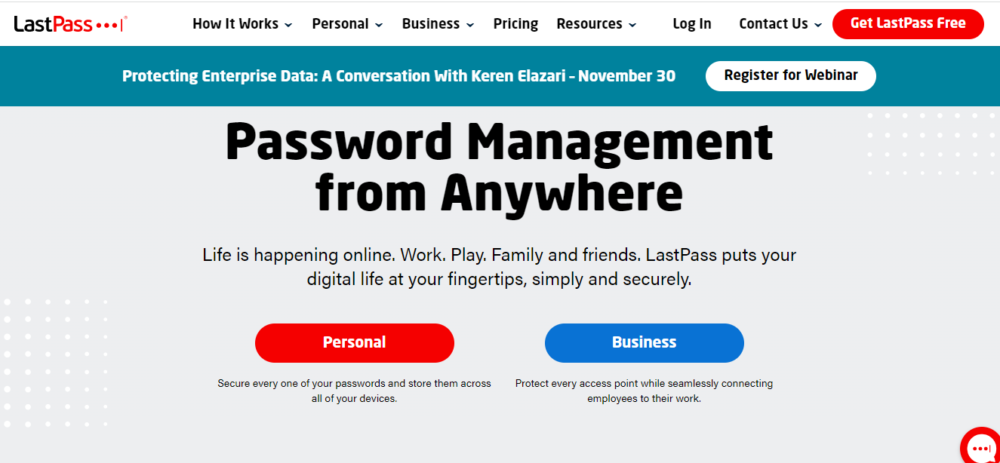
Task: Click the Password Management from Anywhere heading
Action: [x=499, y=167]
